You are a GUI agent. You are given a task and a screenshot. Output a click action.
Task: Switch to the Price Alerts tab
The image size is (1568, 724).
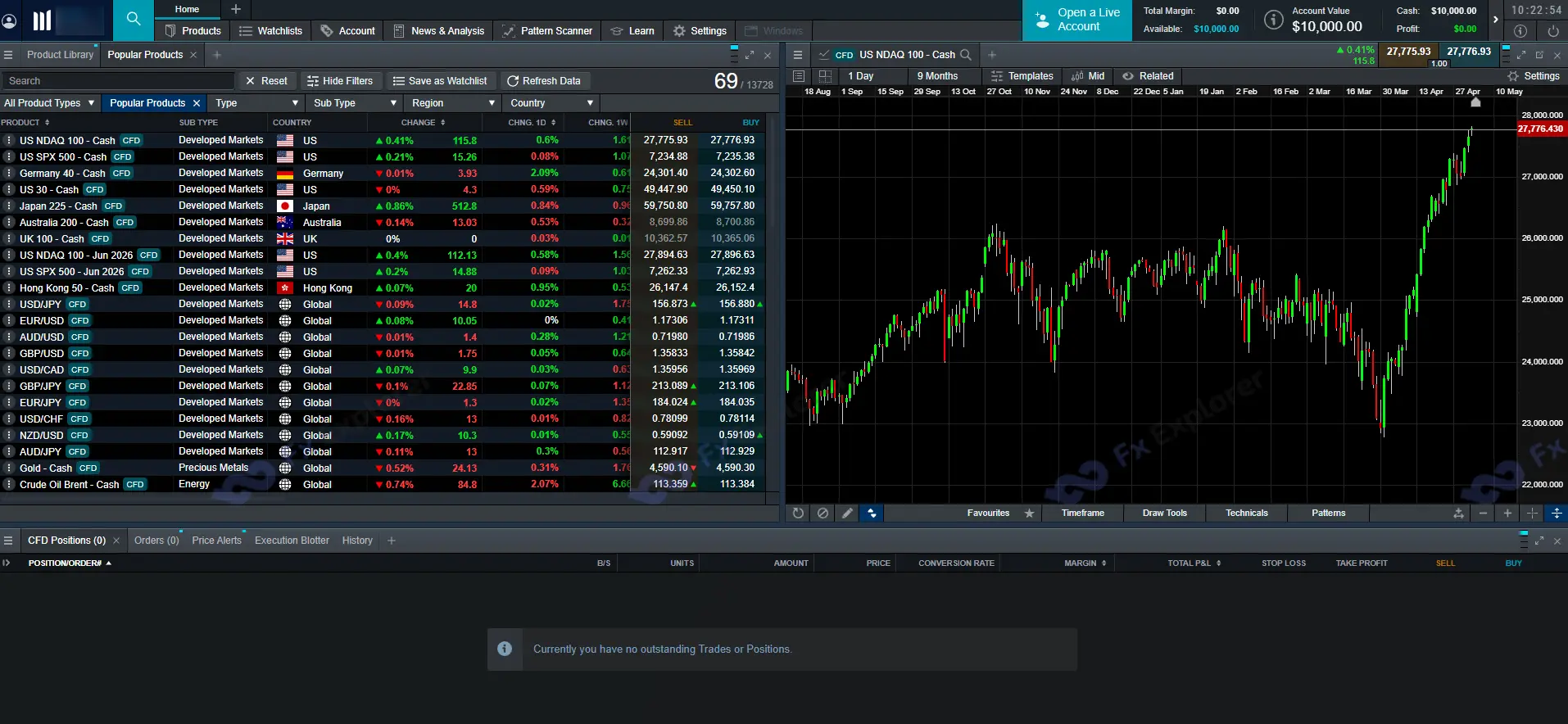[216, 541]
